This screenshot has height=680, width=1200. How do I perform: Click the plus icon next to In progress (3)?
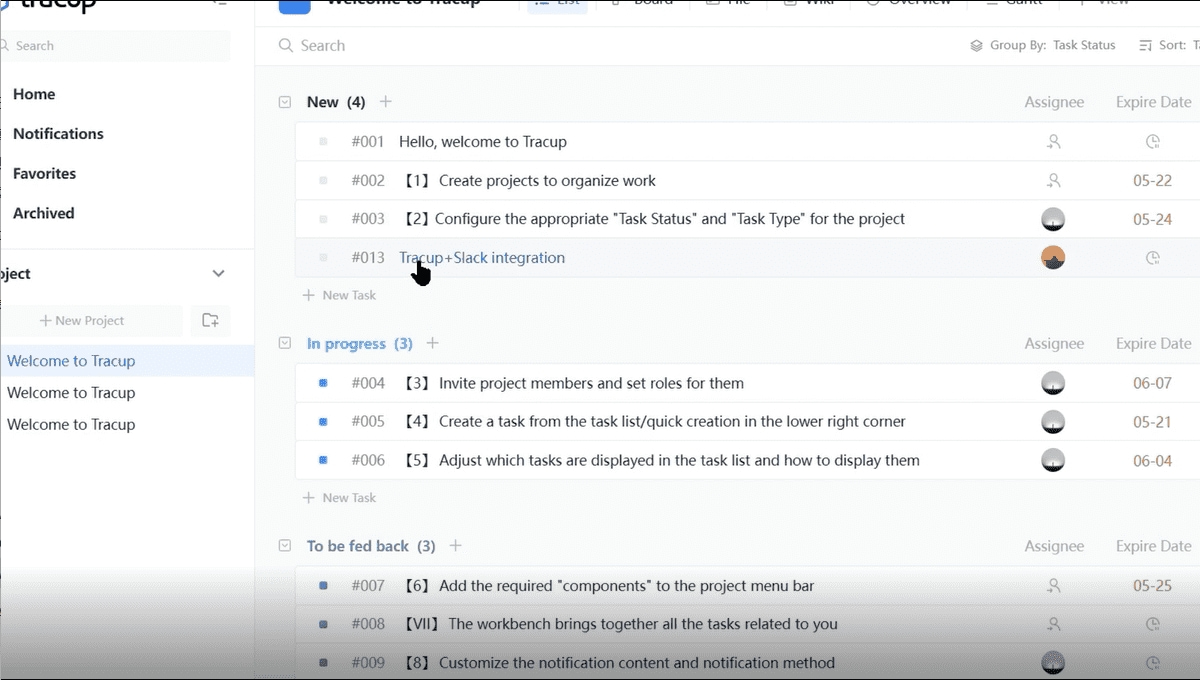[x=433, y=344]
